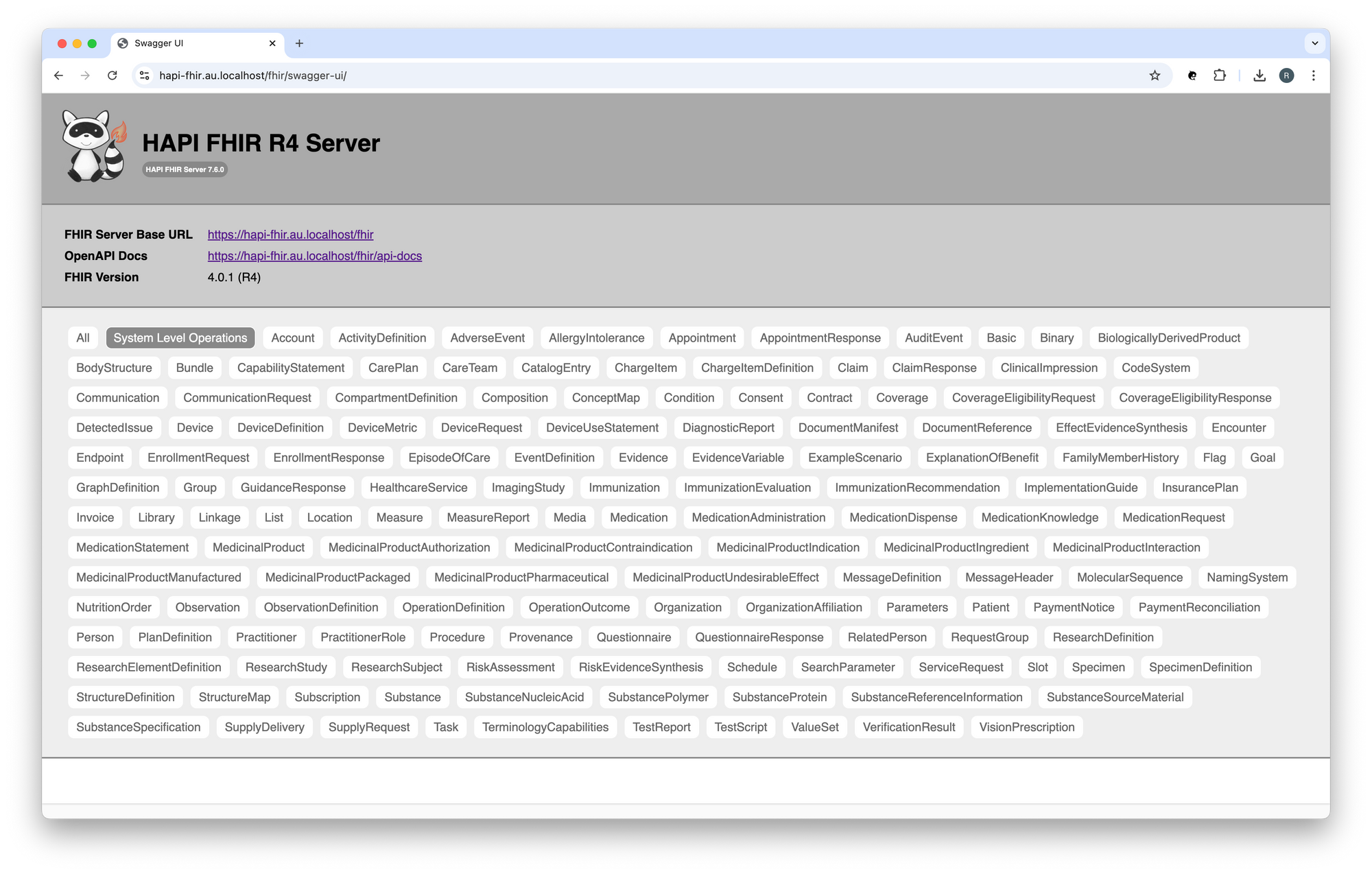Open the Bundle resource
Viewport: 1372px width, 874px height.
(x=195, y=368)
